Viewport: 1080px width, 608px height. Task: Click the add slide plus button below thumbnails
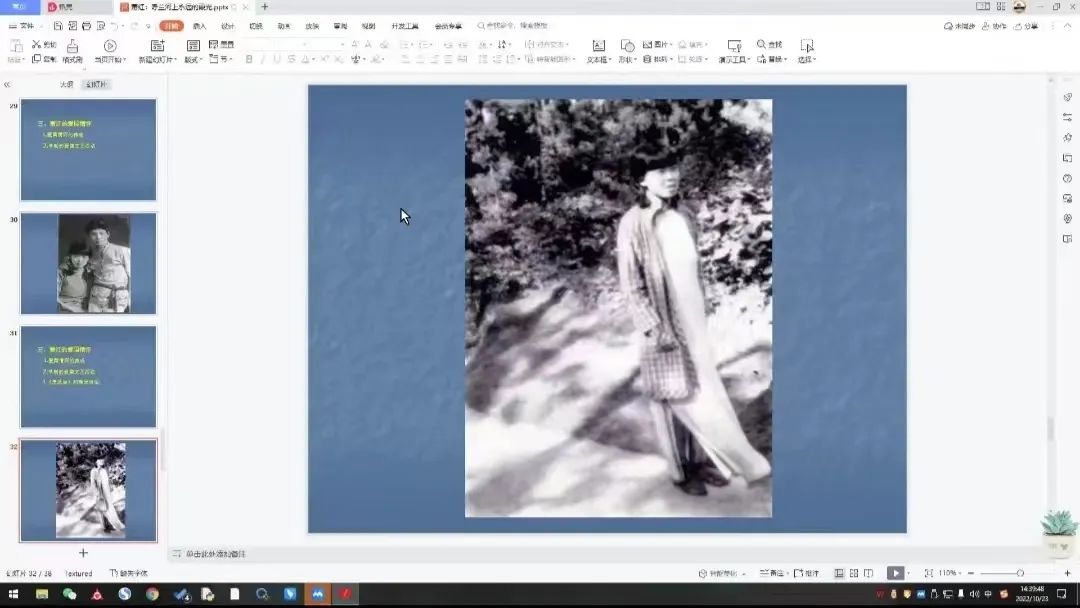point(83,553)
